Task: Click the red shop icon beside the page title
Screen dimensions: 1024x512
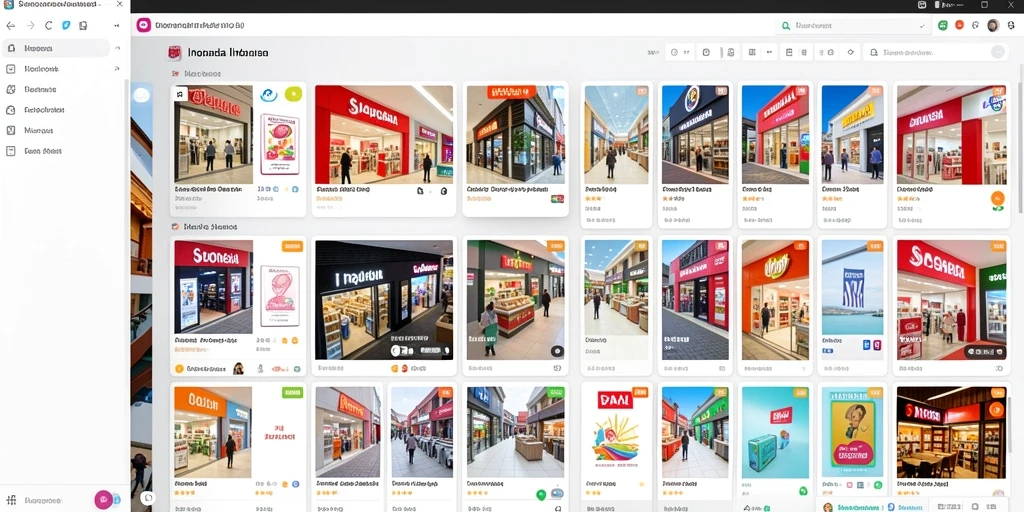Action: point(174,53)
